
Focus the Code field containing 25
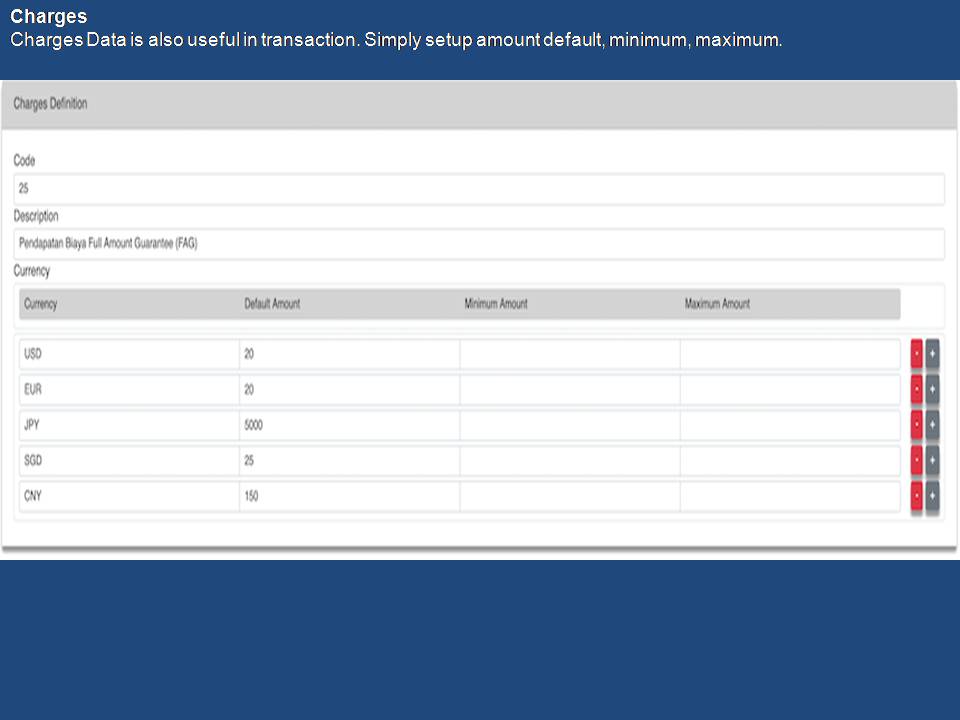(479, 189)
